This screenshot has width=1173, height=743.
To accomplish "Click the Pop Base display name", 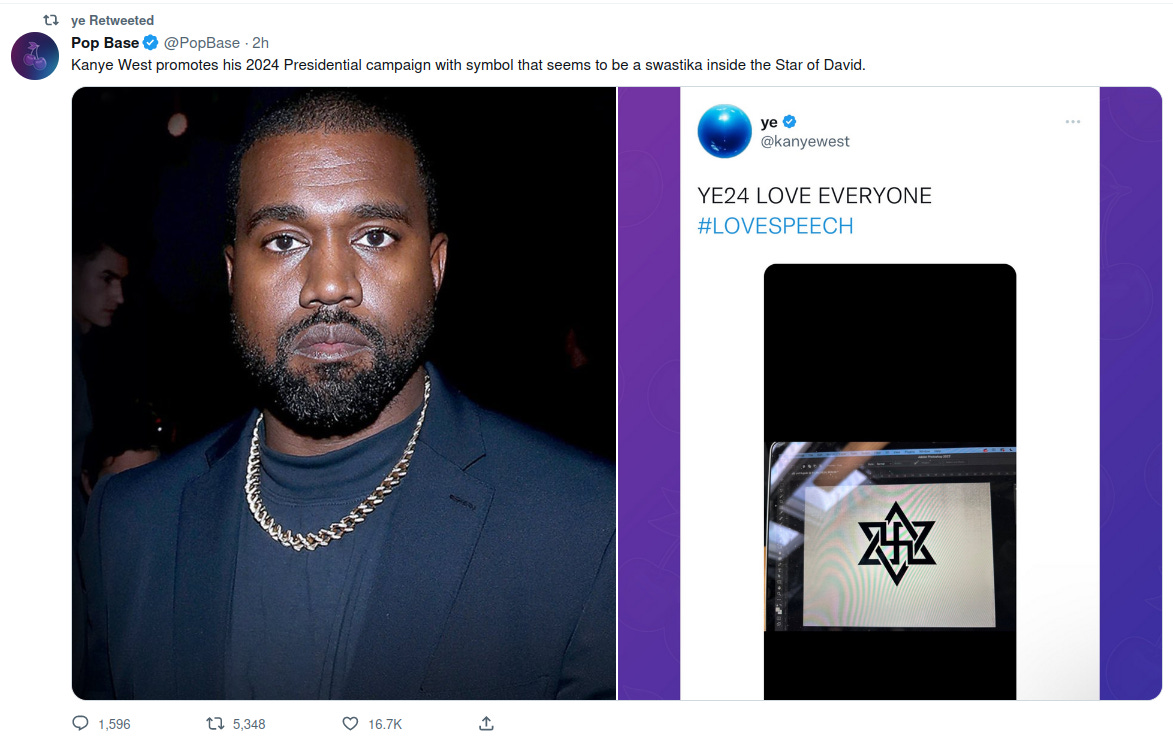I will pyautogui.click(x=105, y=43).
